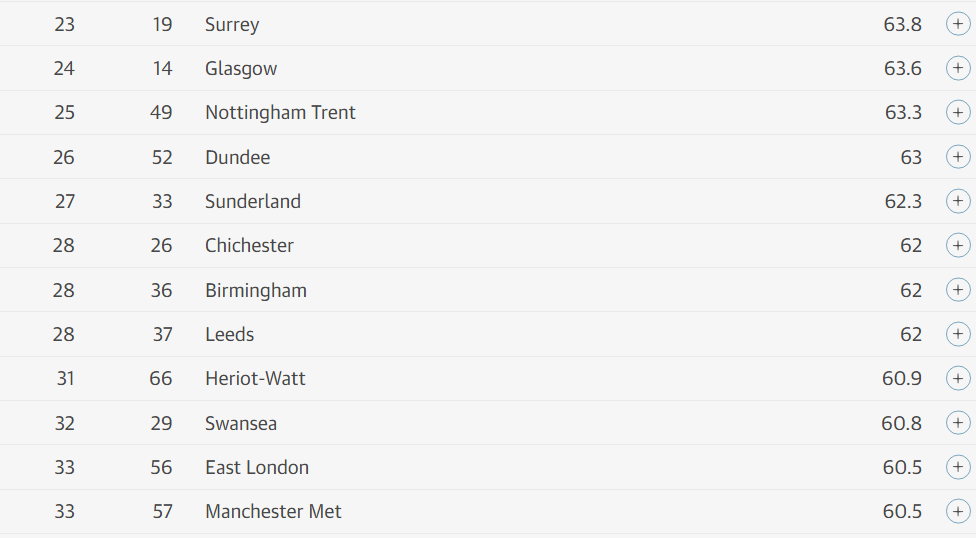Select the Heriot-Watt institution name
976x538 pixels.
[x=255, y=378]
